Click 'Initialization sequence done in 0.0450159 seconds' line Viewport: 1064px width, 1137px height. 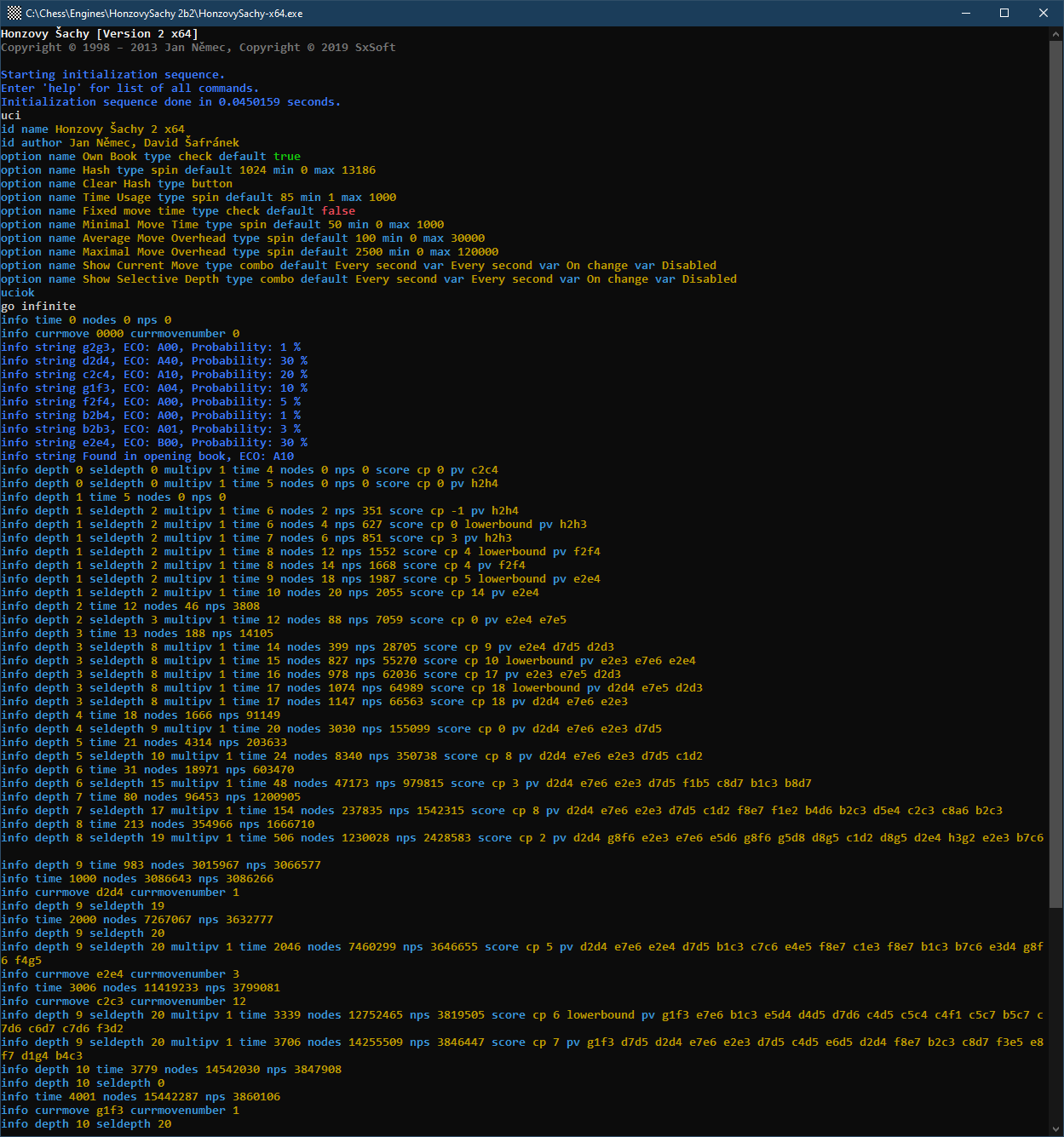click(x=171, y=102)
